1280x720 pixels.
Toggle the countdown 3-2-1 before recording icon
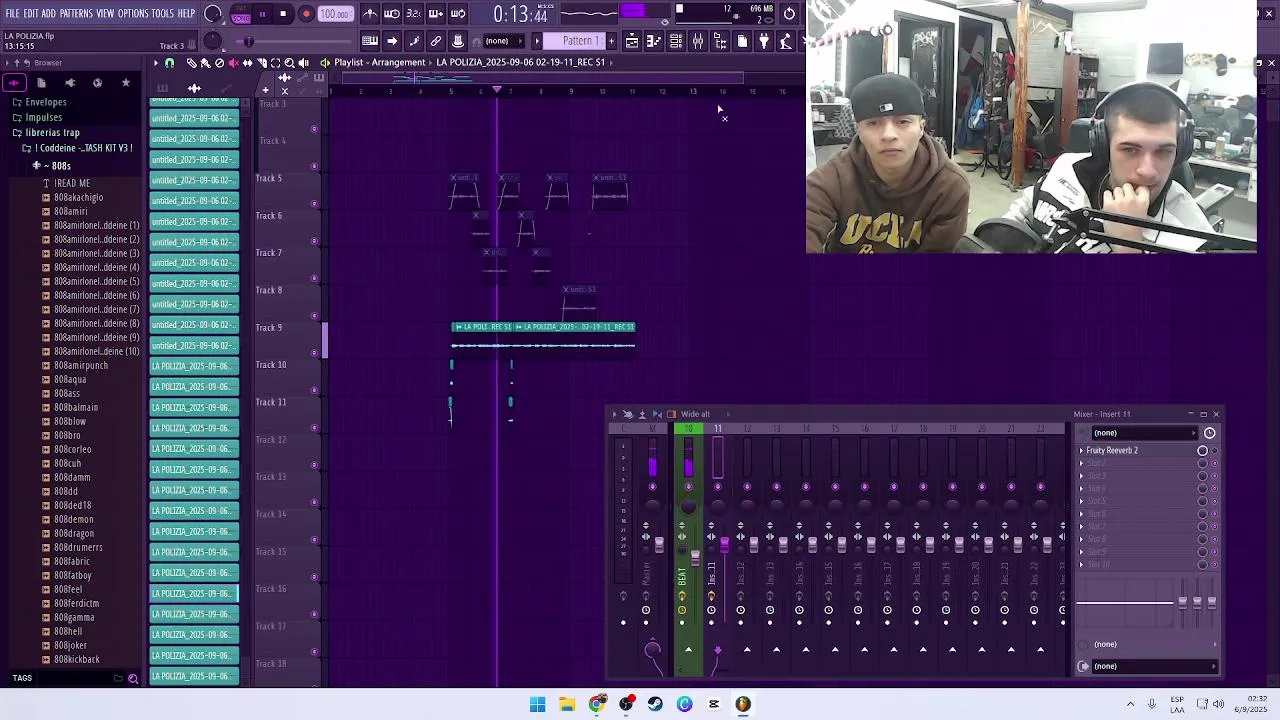414,14
